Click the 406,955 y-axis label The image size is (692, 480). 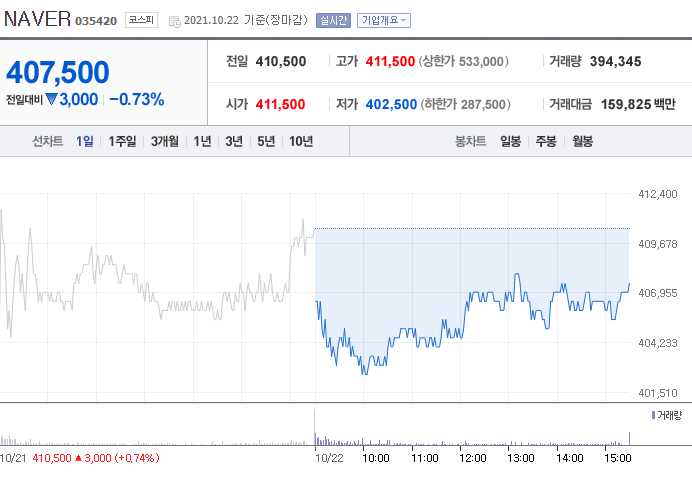(658, 293)
